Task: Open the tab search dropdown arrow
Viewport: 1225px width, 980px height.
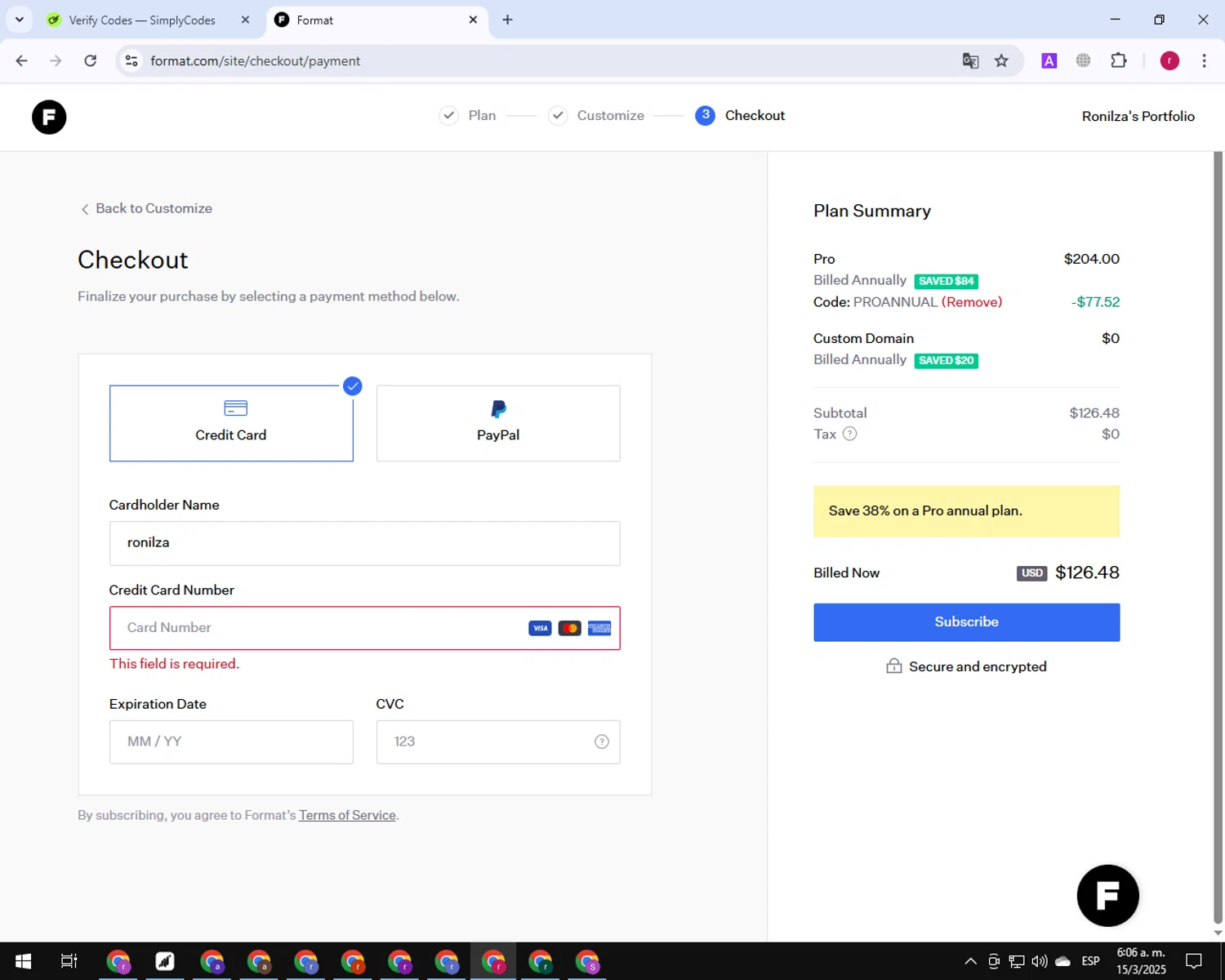Action: point(20,20)
